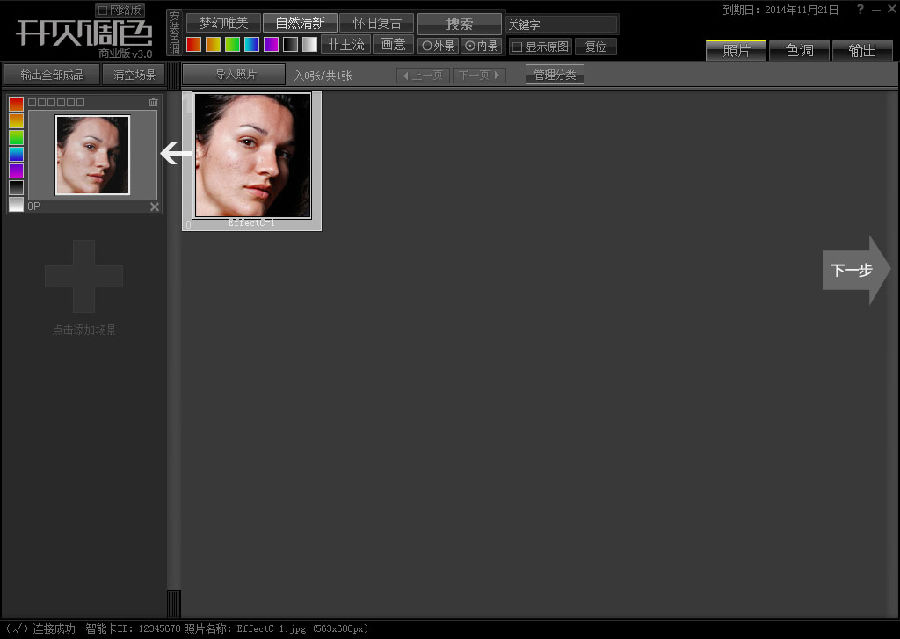Select the red swatch in the top toolbar
This screenshot has height=639, width=900.
(x=194, y=45)
